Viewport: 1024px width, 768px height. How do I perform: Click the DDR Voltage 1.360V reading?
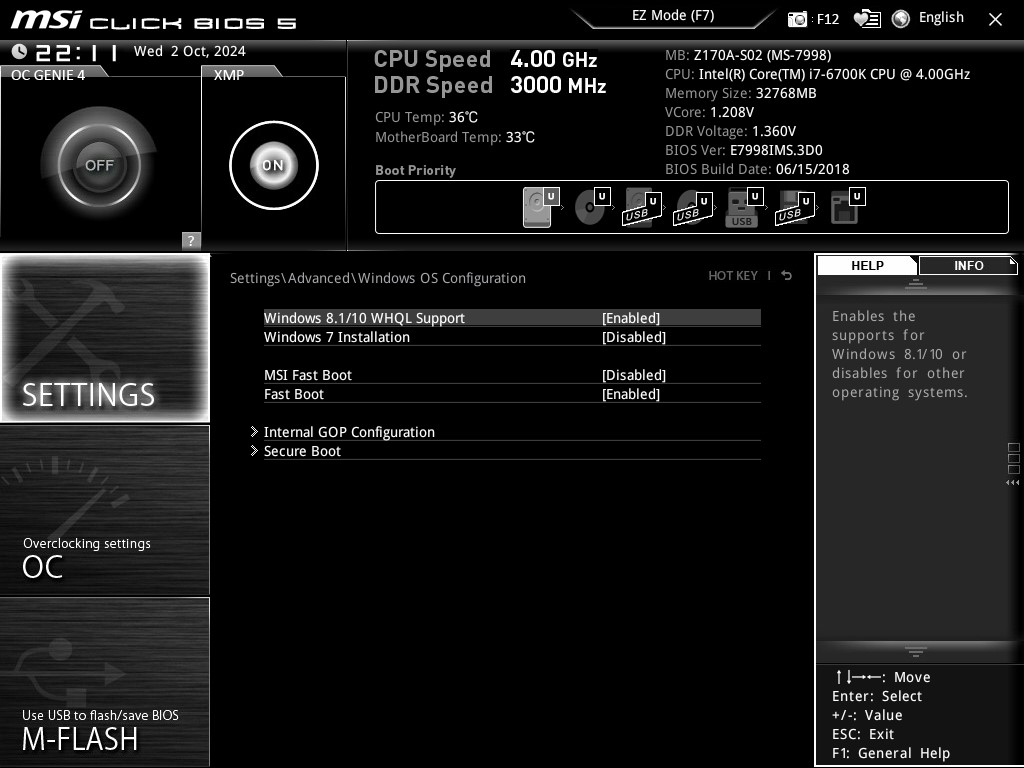click(x=730, y=131)
